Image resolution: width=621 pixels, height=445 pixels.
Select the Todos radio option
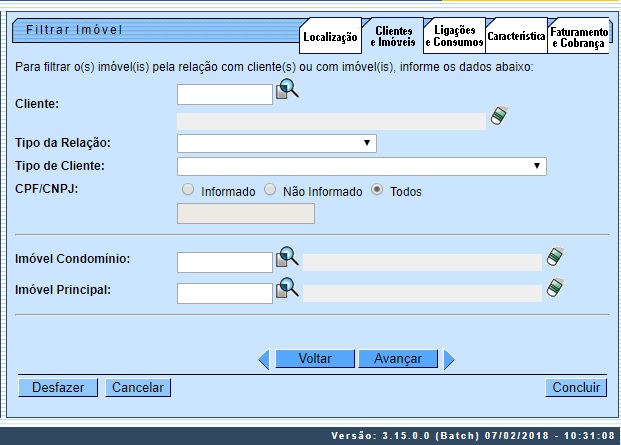coord(377,190)
